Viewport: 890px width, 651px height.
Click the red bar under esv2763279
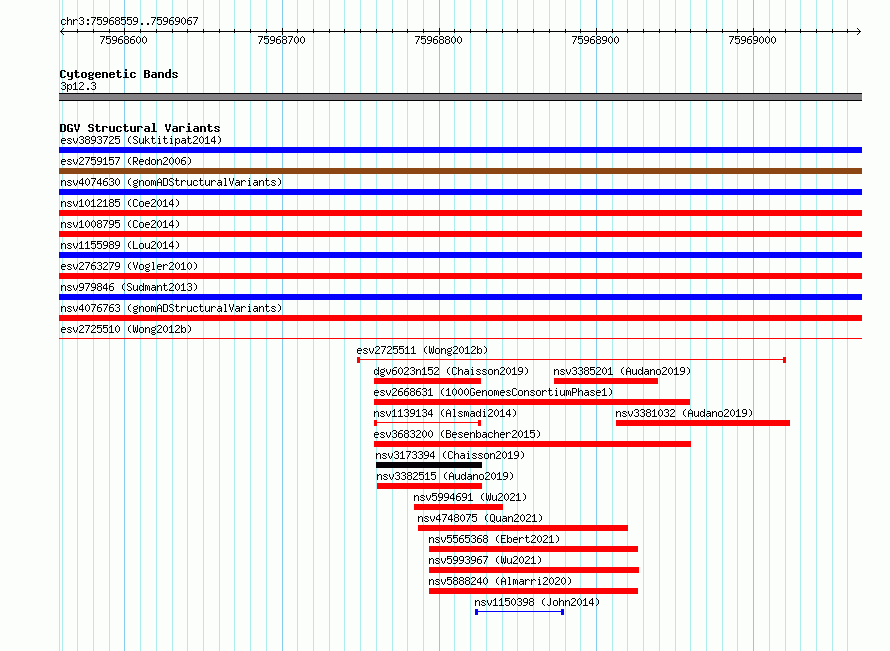[460, 276]
